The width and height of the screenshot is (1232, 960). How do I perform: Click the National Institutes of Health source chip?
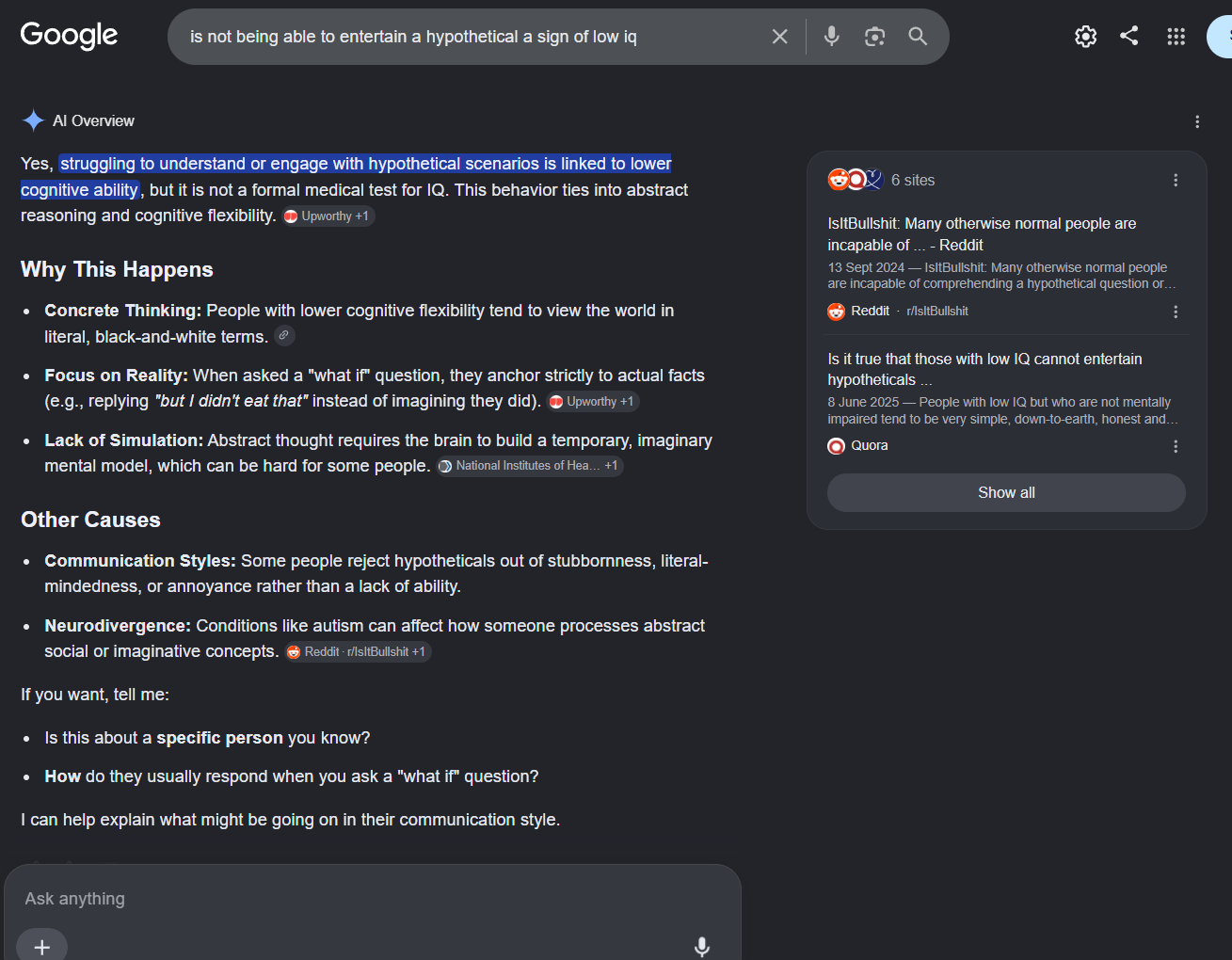click(530, 466)
